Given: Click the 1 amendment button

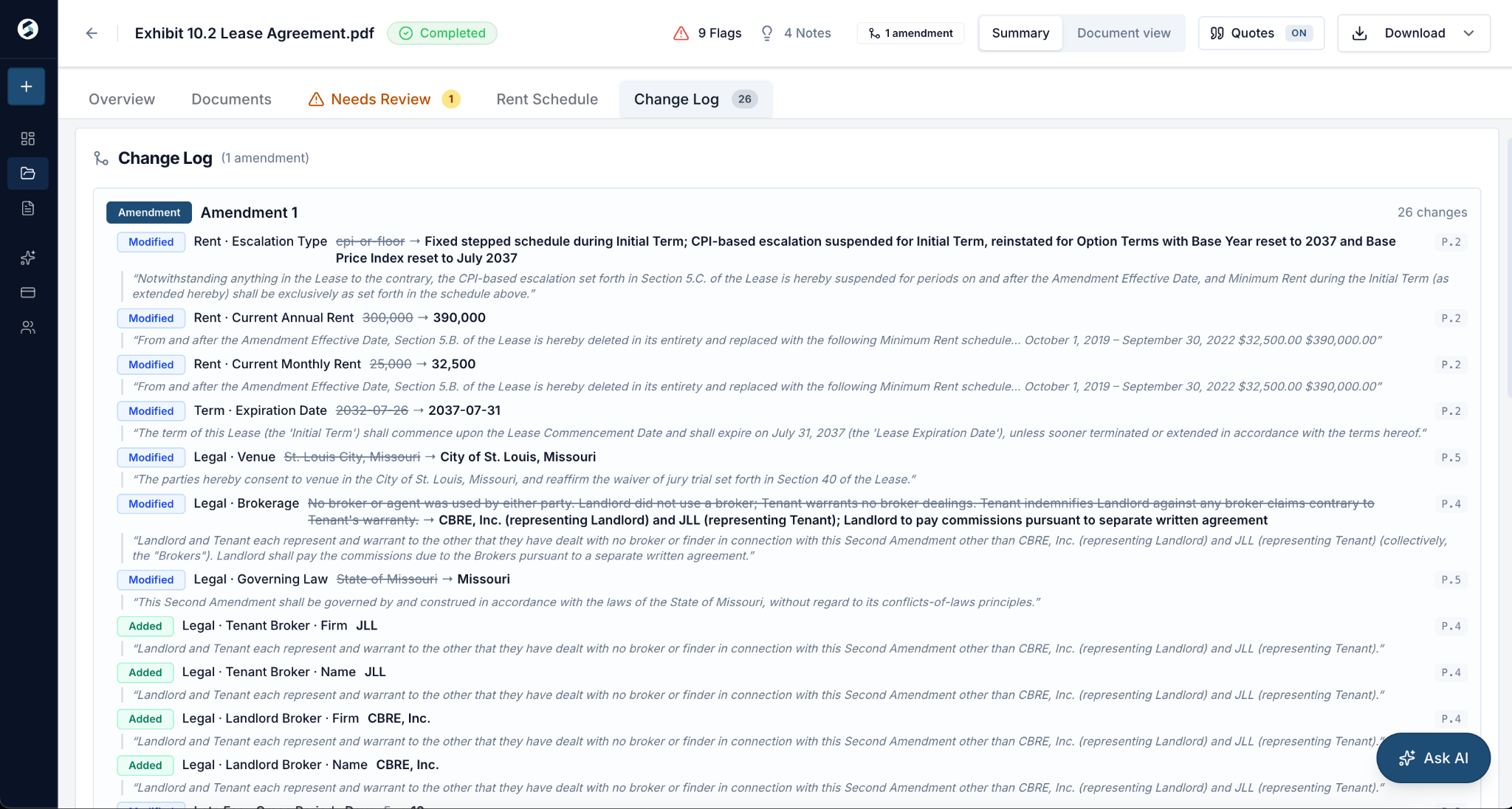Looking at the screenshot, I should (x=910, y=33).
